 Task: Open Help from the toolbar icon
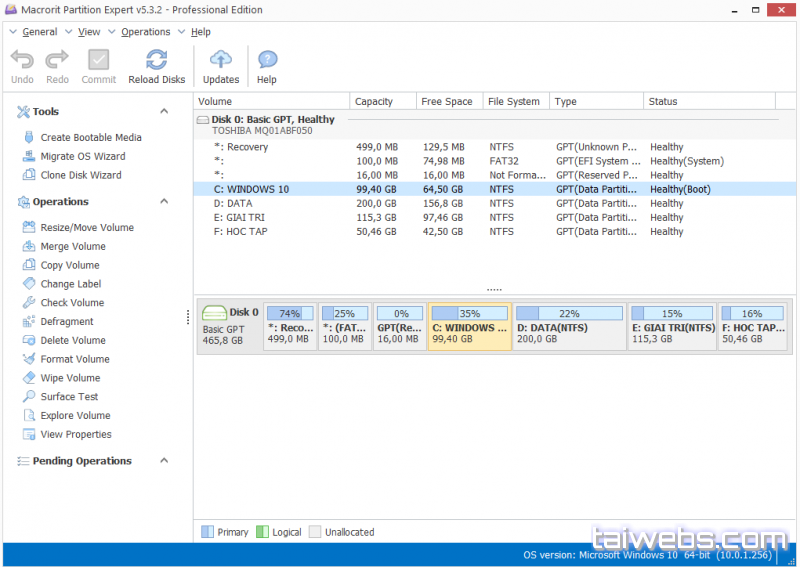pos(267,60)
